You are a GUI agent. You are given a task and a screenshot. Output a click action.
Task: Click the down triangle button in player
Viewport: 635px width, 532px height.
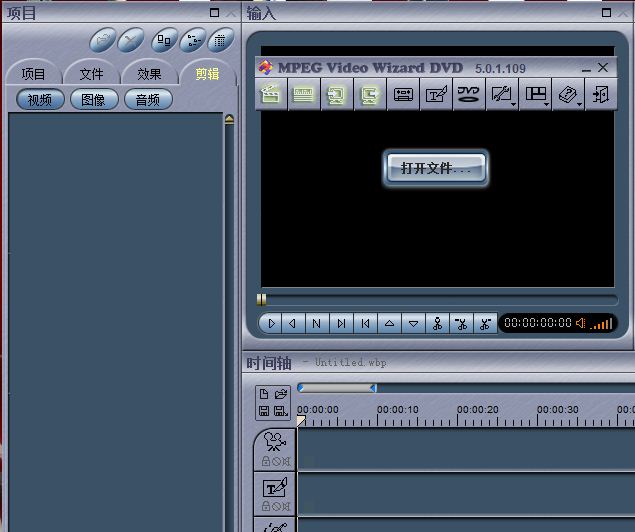(413, 323)
